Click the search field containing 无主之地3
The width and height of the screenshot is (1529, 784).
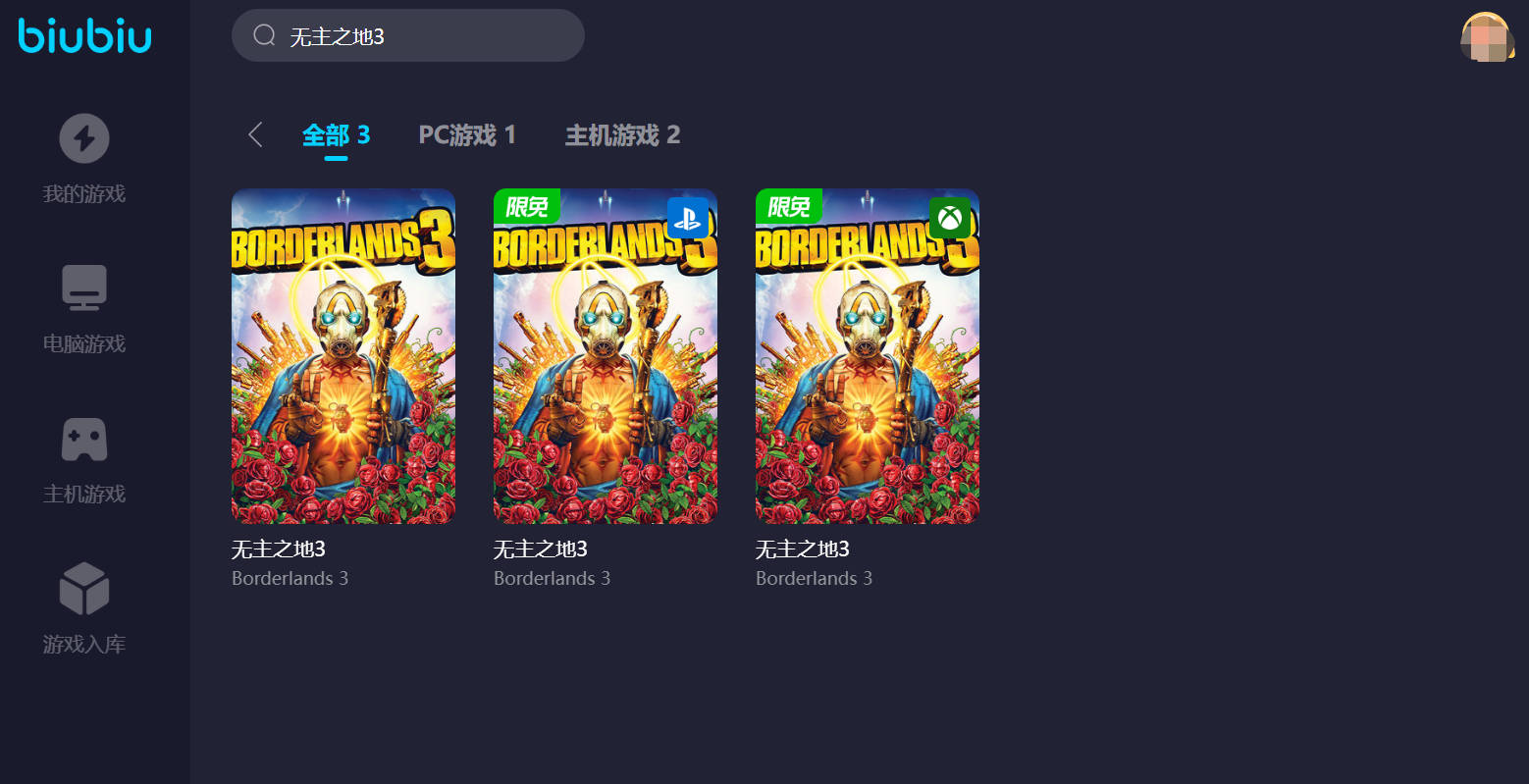(408, 35)
